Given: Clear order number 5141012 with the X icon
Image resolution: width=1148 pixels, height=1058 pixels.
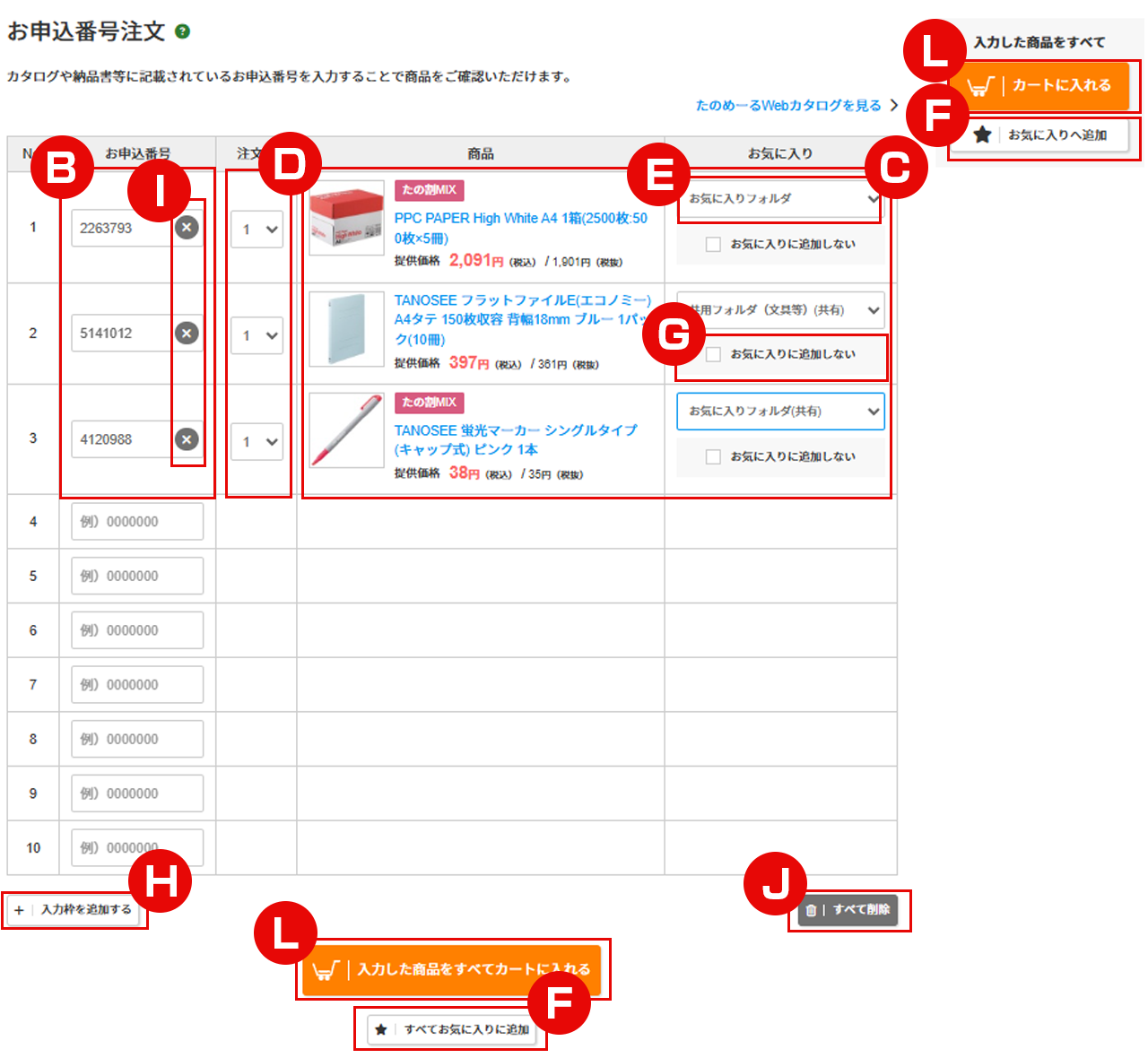Looking at the screenshot, I should pos(187,334).
